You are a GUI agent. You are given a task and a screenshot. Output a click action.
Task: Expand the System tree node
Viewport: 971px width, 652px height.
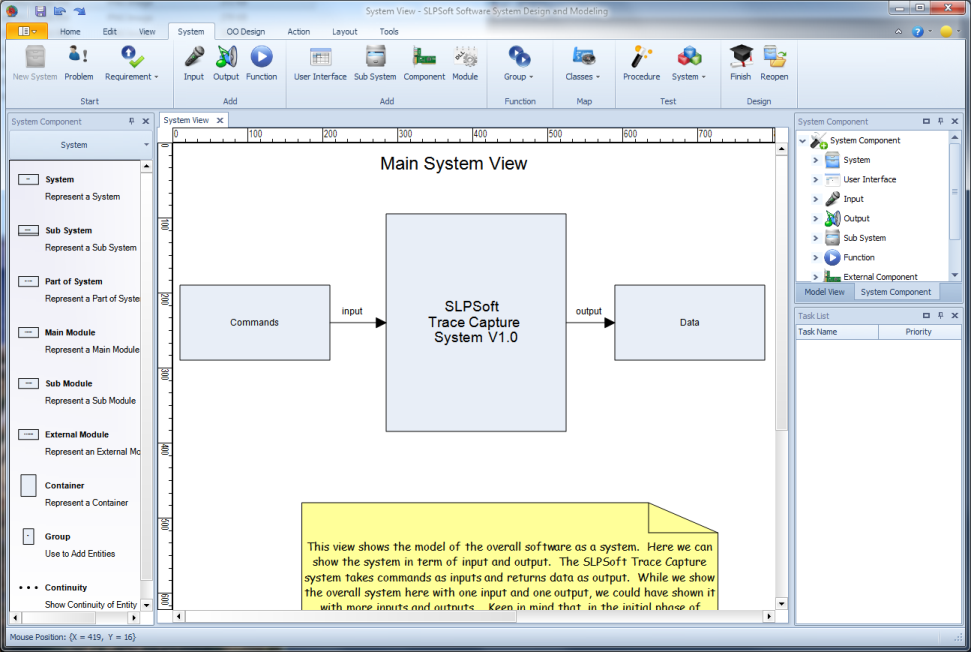coord(816,160)
